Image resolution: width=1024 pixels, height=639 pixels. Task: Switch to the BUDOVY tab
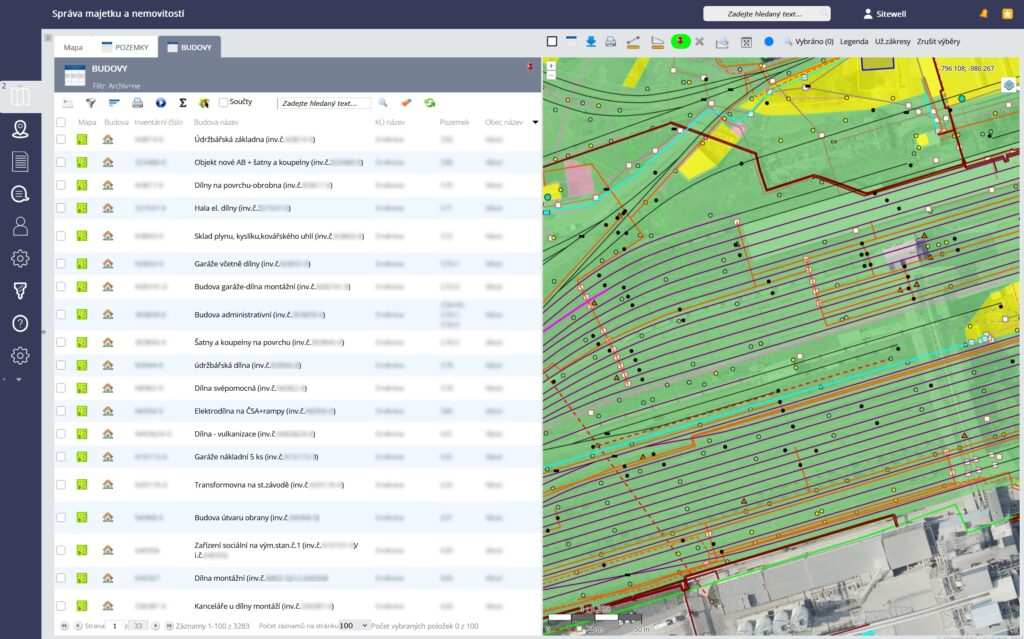click(x=189, y=47)
